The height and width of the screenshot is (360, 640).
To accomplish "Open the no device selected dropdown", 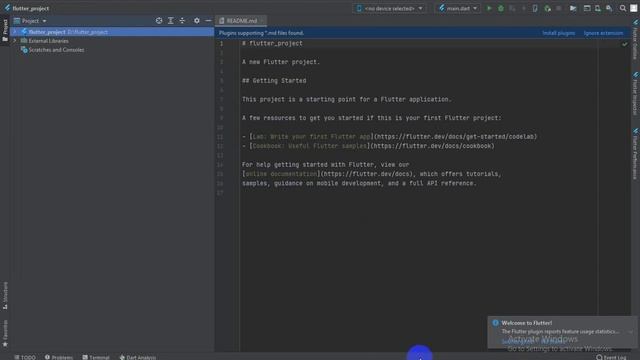I will [390, 8].
